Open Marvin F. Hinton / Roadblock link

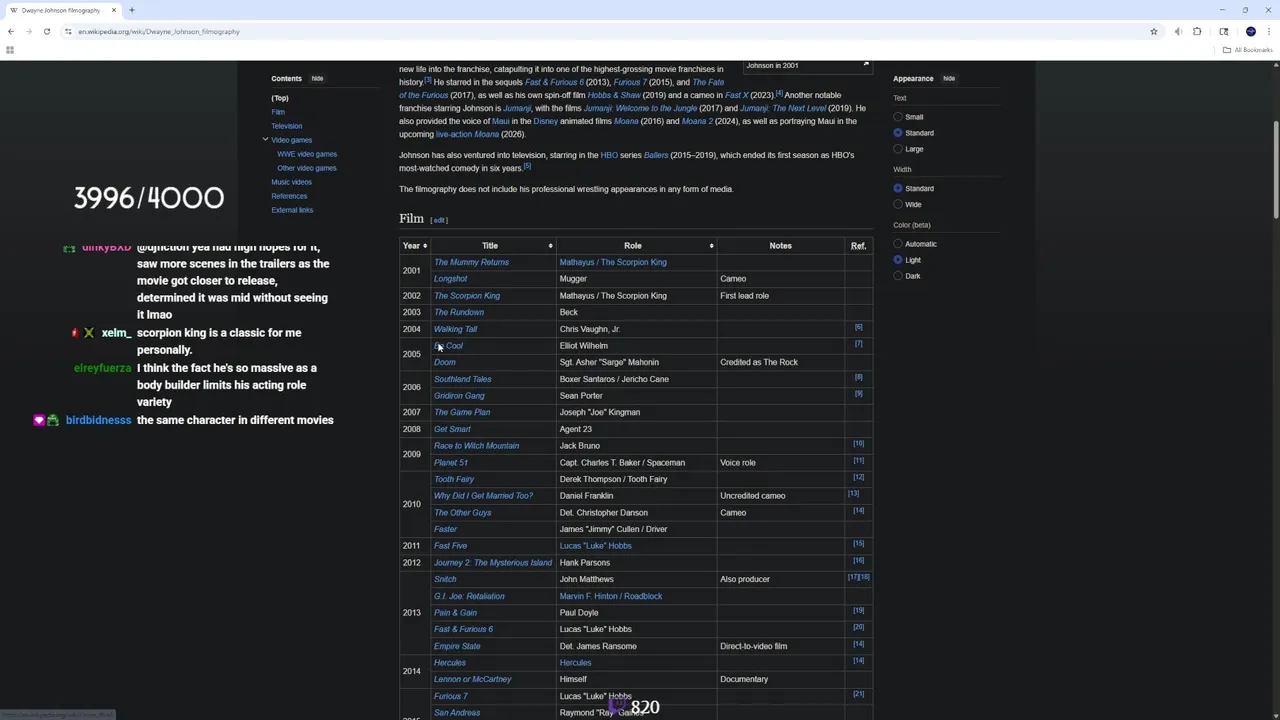[x=611, y=596]
